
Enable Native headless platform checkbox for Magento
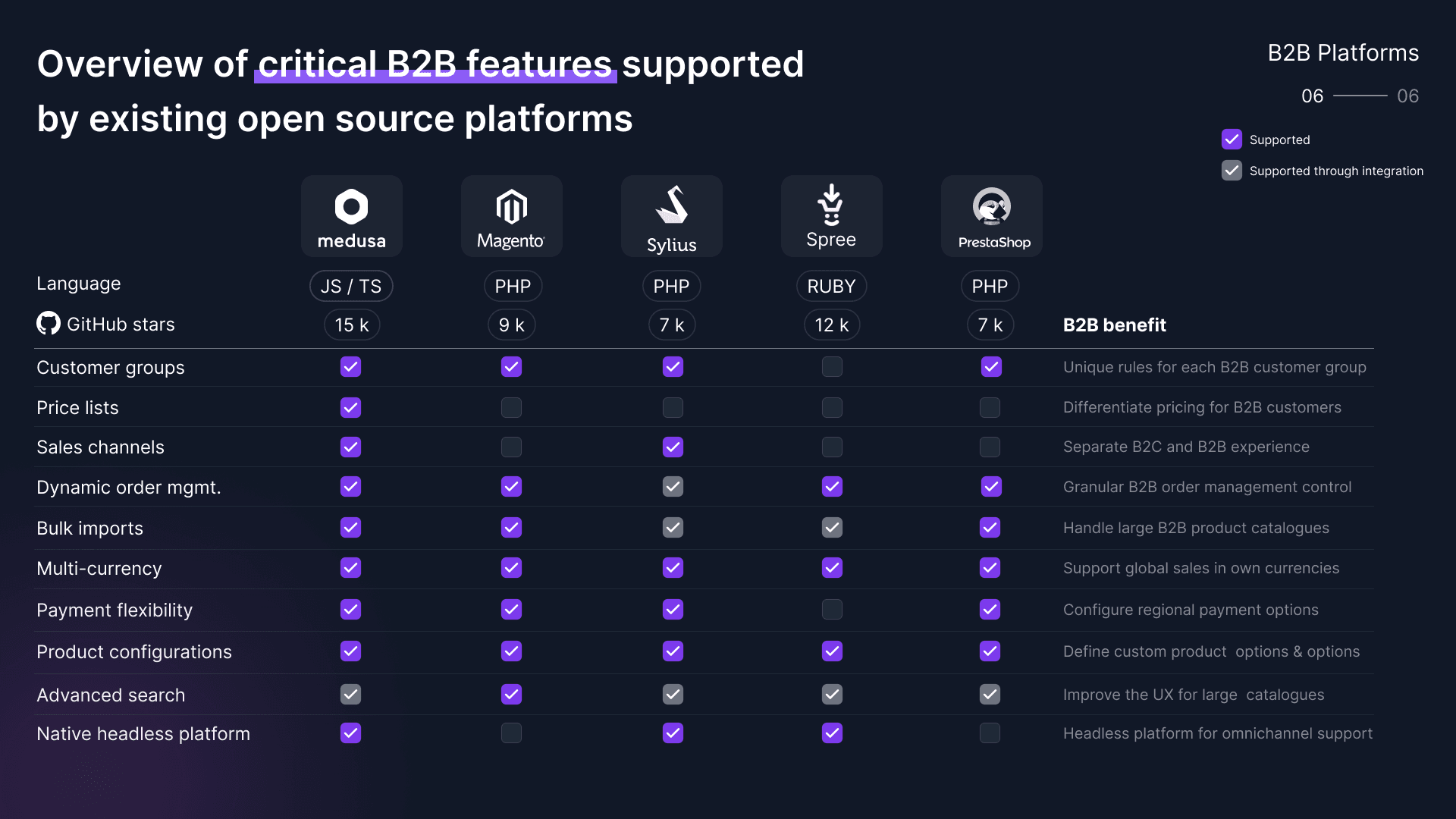[511, 733]
